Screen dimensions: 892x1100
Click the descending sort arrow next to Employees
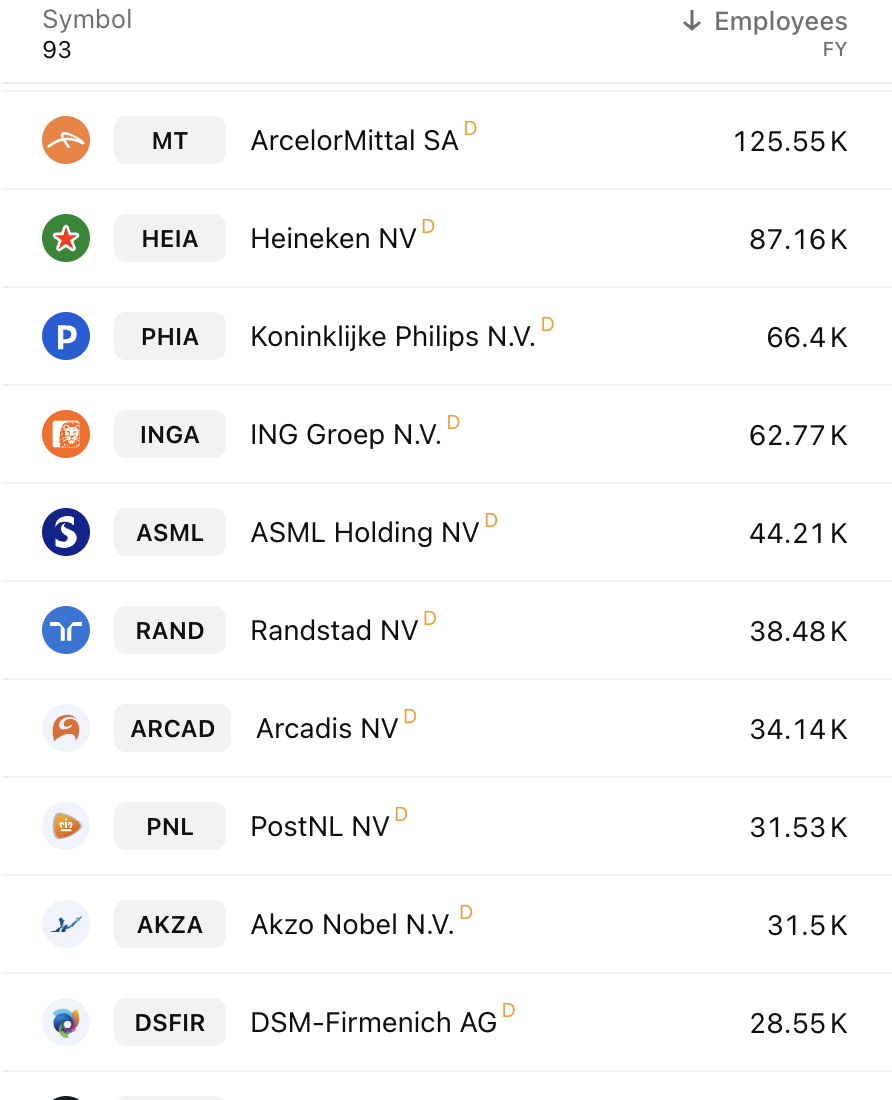click(x=691, y=21)
